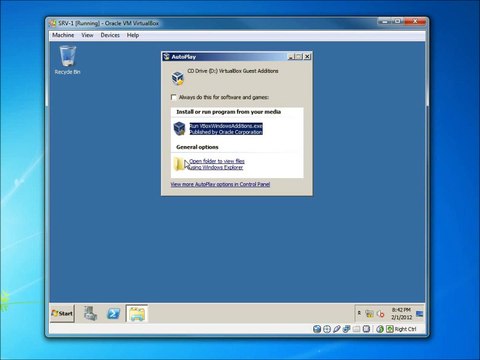Click the mouse integration indicator in VirtualBox status bar
This screenshot has height=360, width=480.
click(380, 329)
